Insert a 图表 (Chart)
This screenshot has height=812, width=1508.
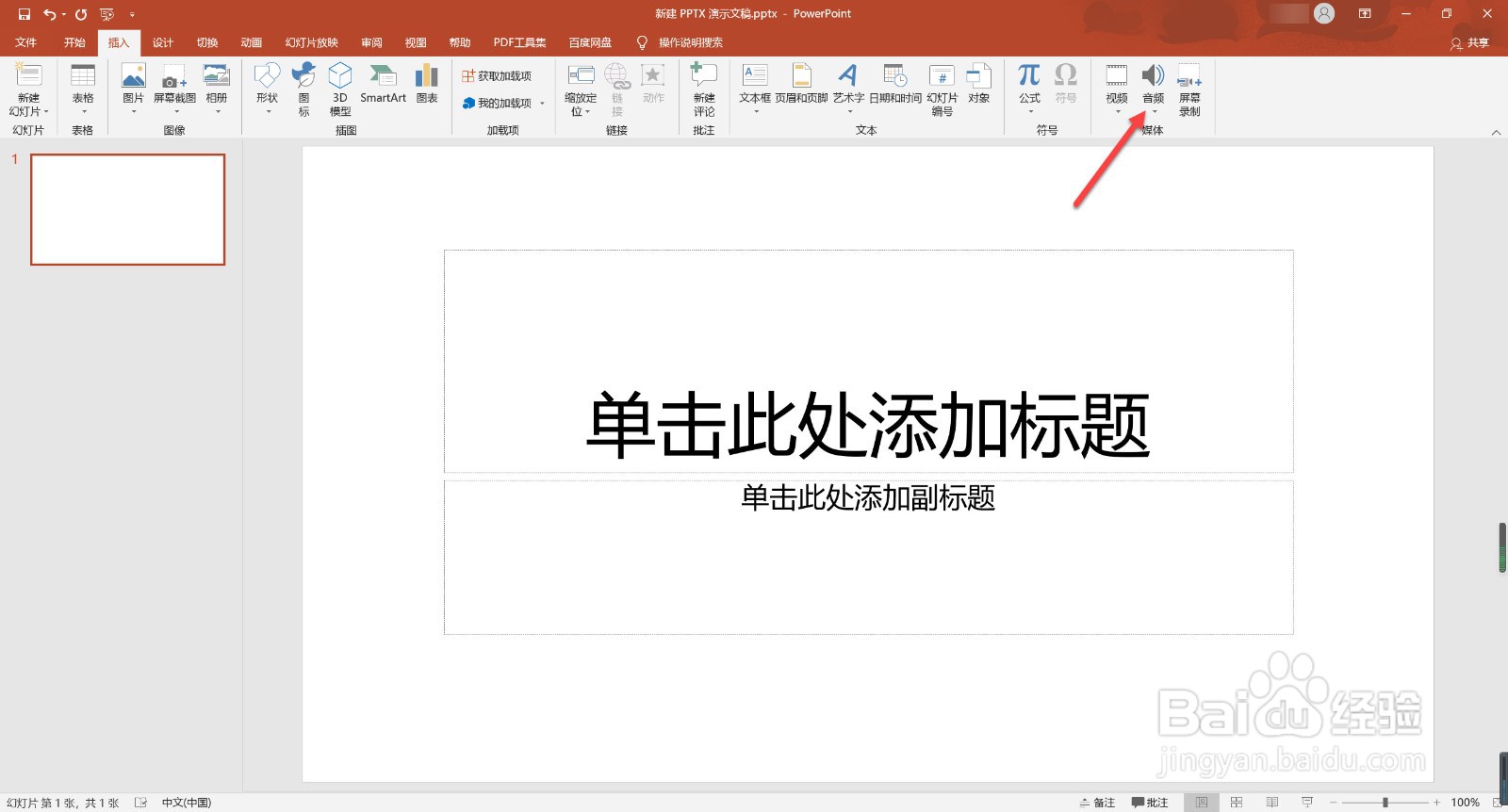427,83
